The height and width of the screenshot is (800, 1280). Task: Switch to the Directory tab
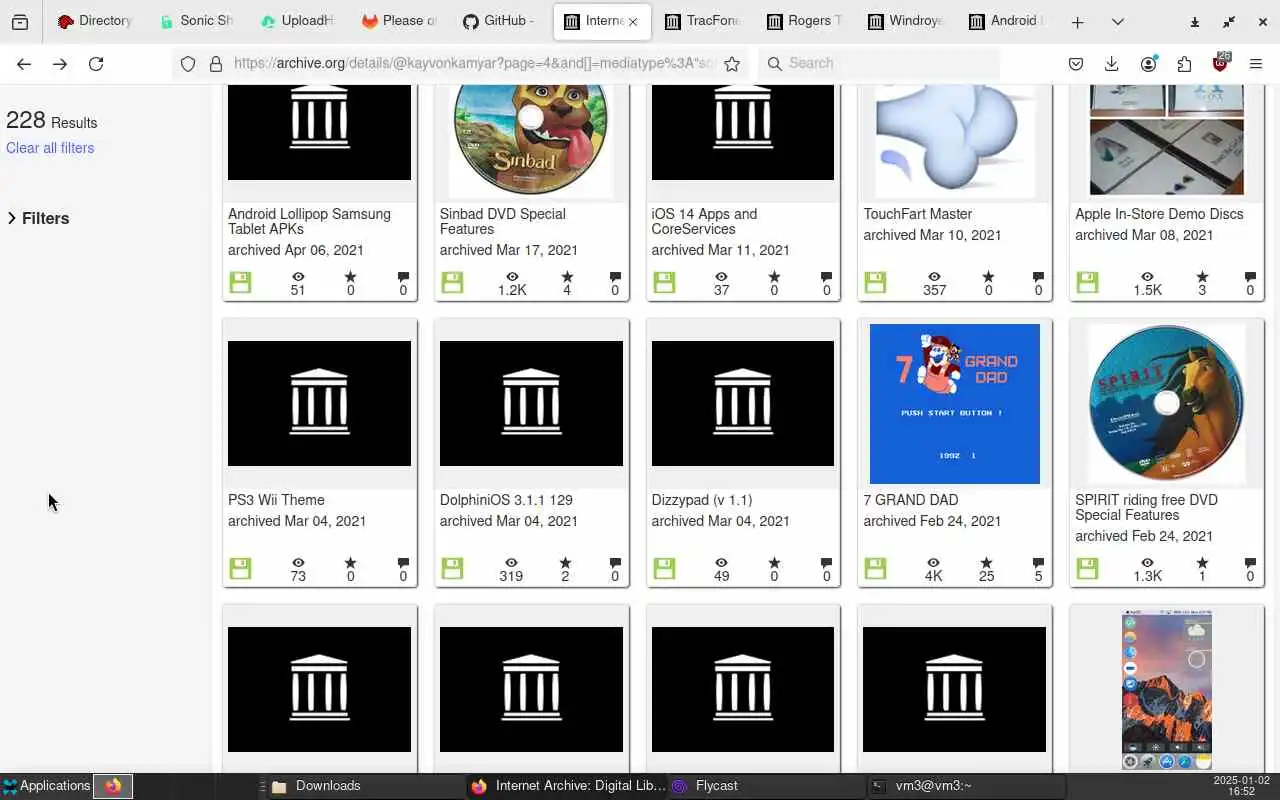point(95,21)
